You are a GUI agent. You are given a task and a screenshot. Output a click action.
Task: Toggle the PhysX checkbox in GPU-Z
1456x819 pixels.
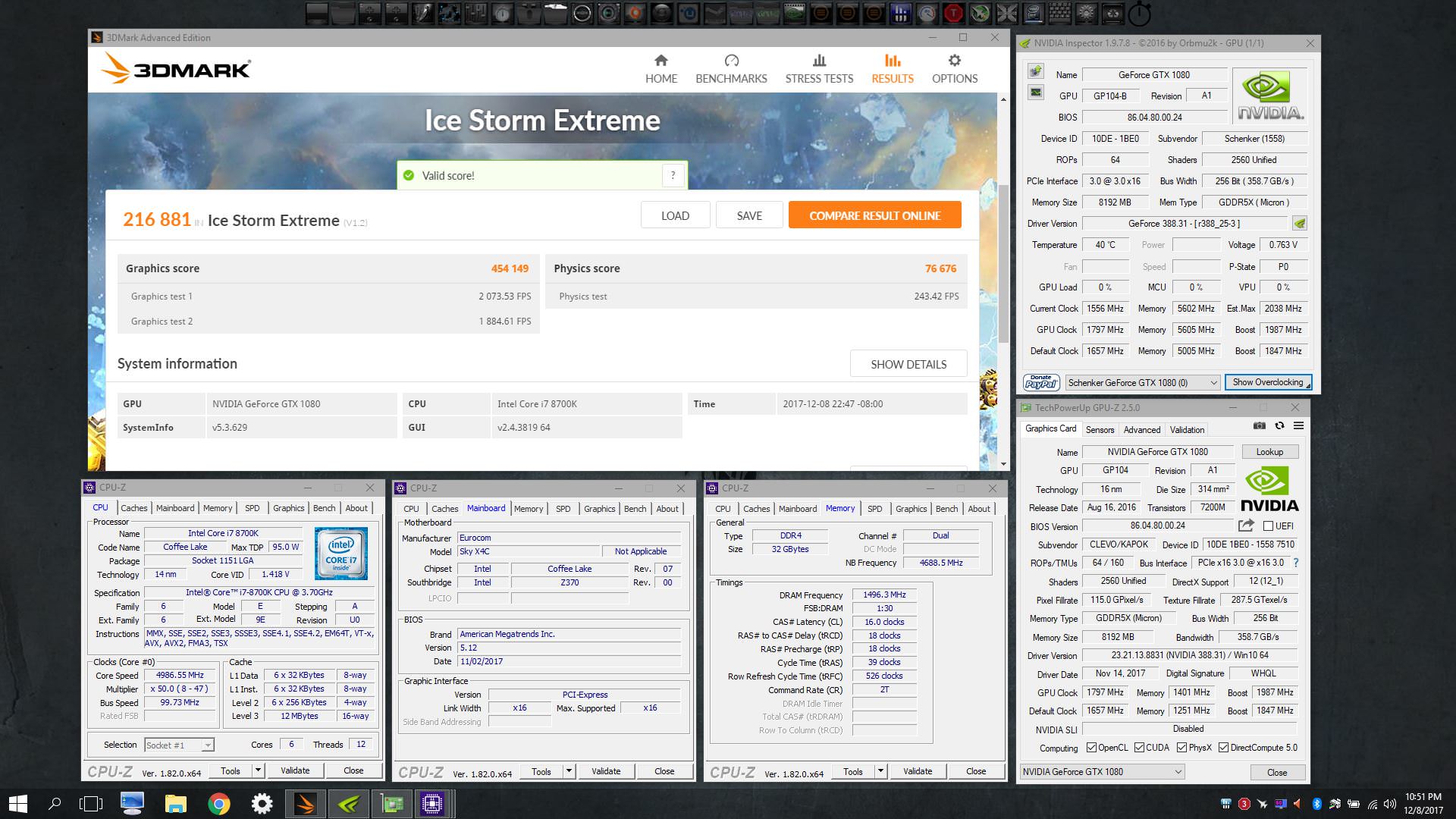coord(1181,748)
